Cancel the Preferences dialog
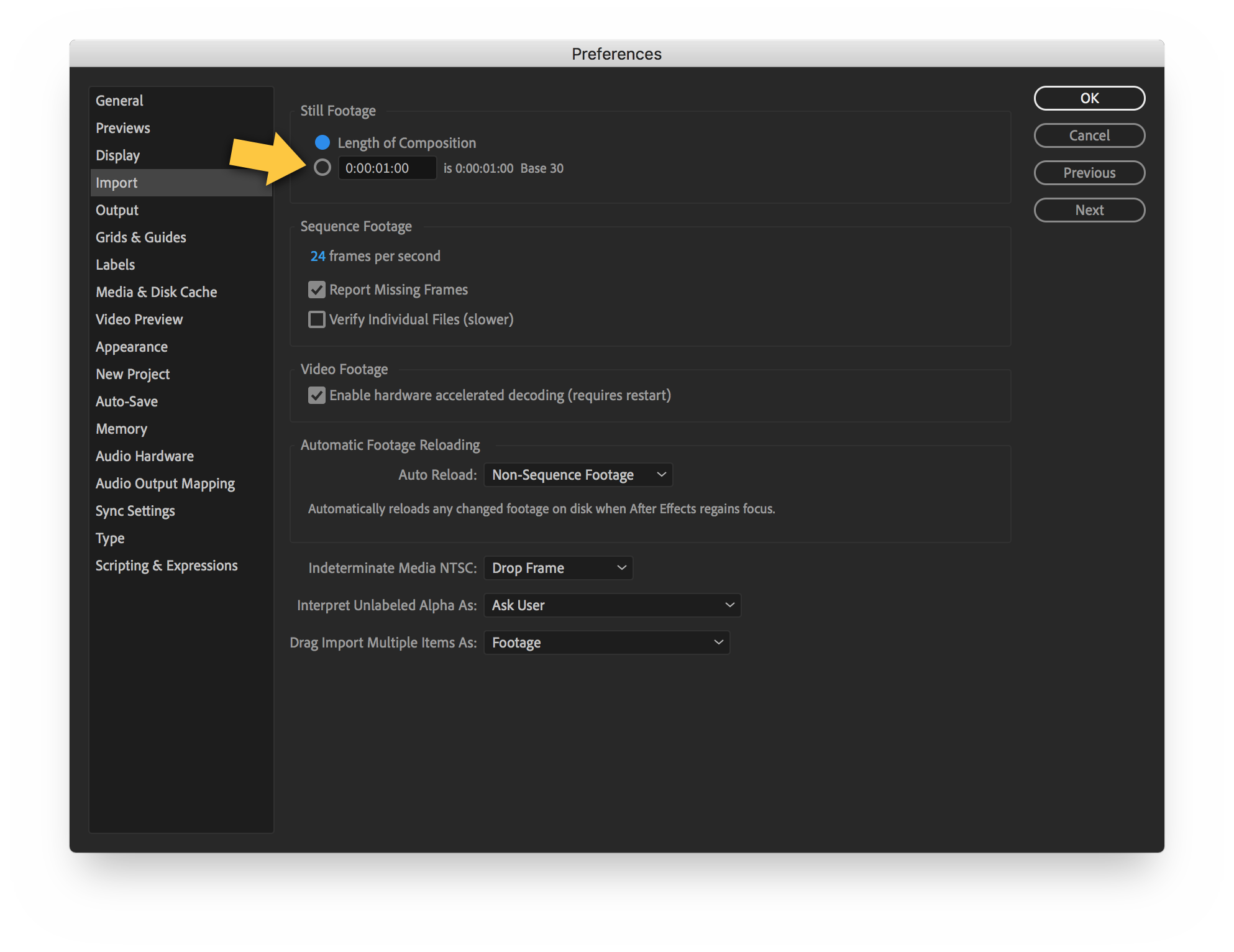1234x952 pixels. tap(1089, 135)
